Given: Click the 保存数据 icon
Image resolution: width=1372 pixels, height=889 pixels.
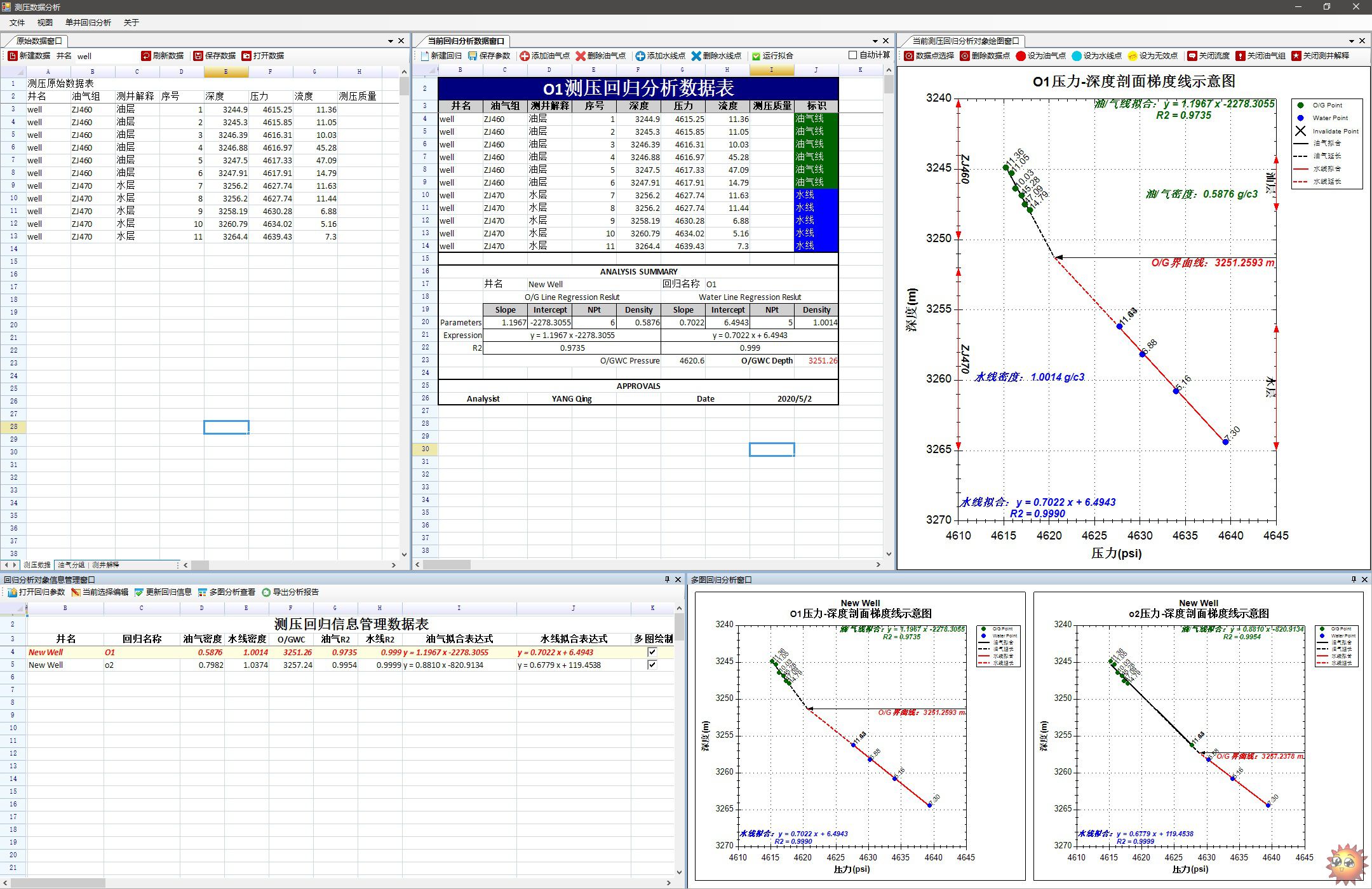Looking at the screenshot, I should 198,56.
